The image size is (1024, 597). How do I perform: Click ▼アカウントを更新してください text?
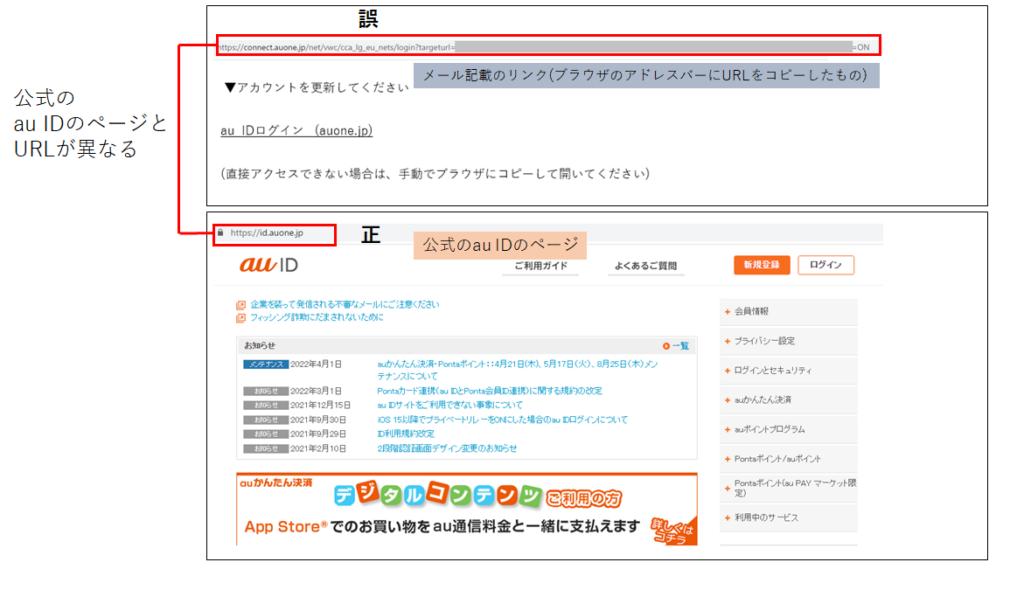click(316, 88)
